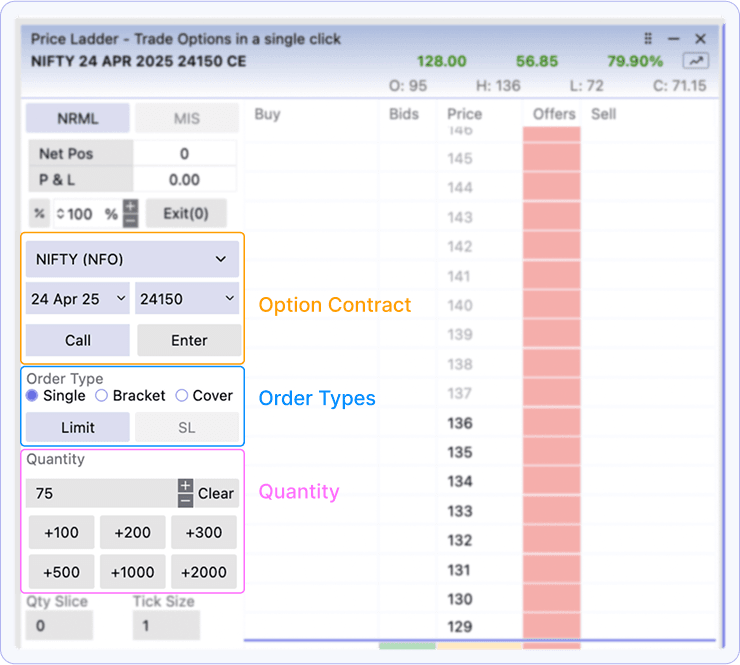Viewport: 740px width, 665px height.
Task: Add 500 to quantity
Action: [x=61, y=572]
